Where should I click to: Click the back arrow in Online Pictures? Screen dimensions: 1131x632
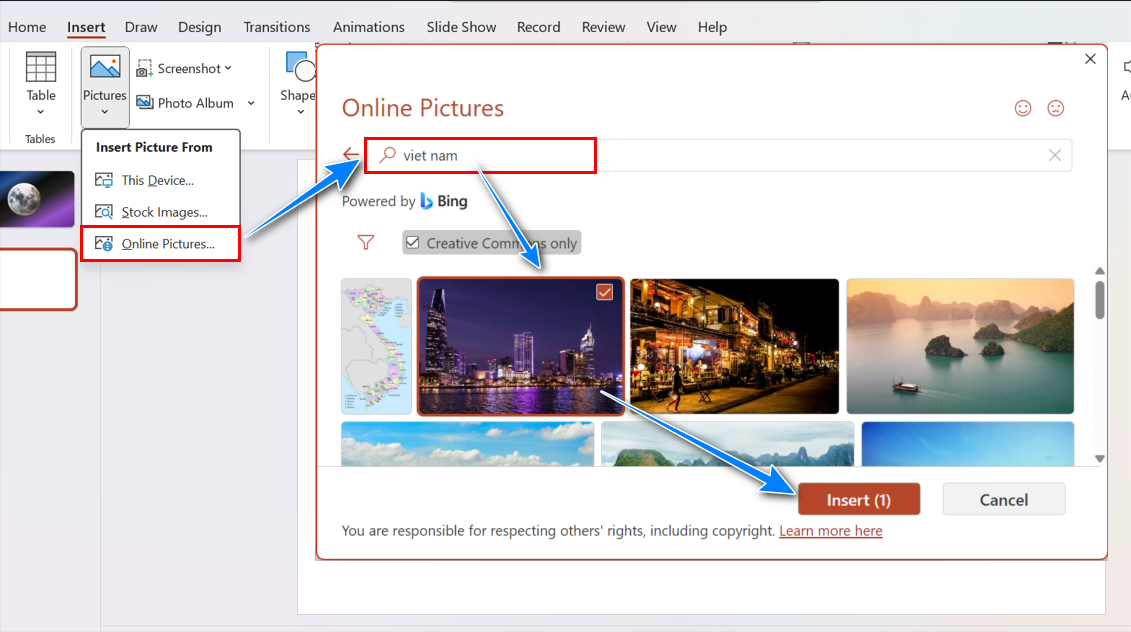[350, 155]
